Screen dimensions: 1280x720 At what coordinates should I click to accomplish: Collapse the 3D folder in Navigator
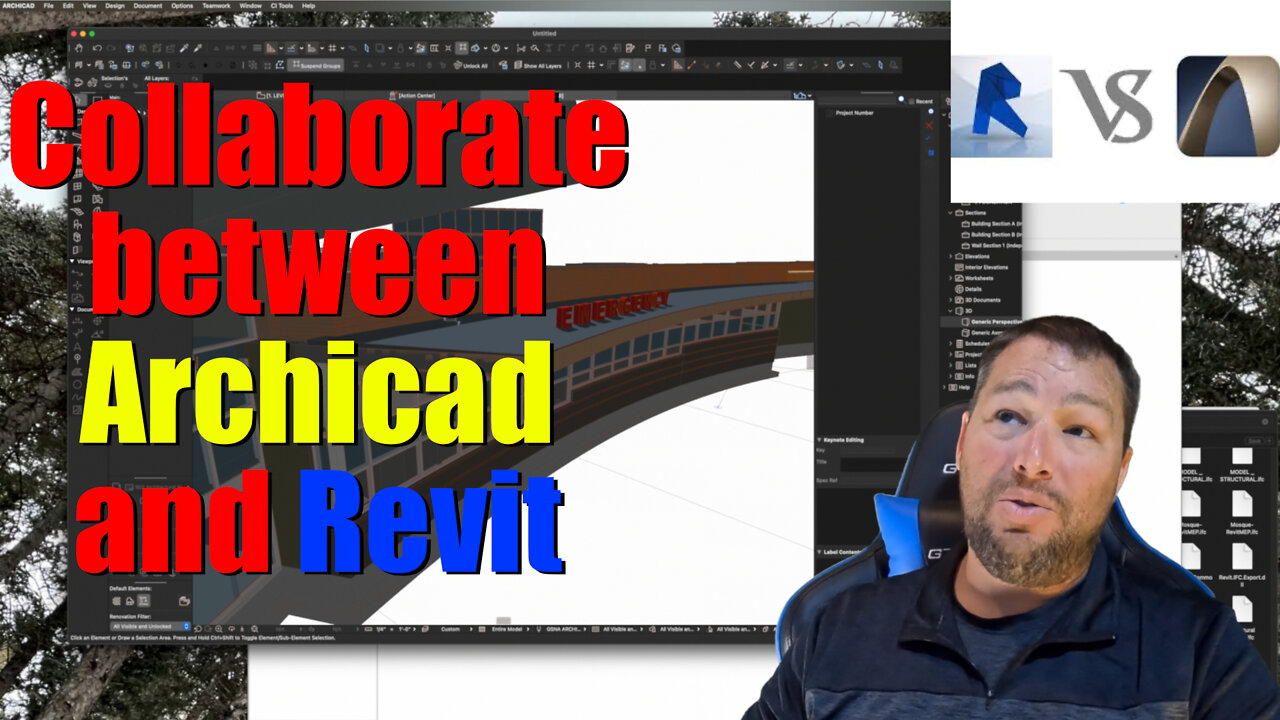(x=950, y=311)
